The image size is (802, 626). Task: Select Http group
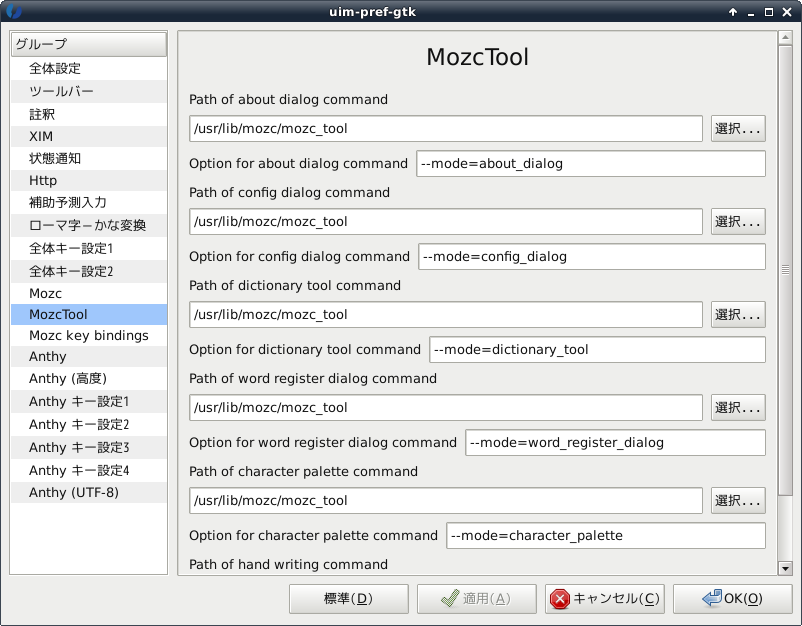pos(88,180)
